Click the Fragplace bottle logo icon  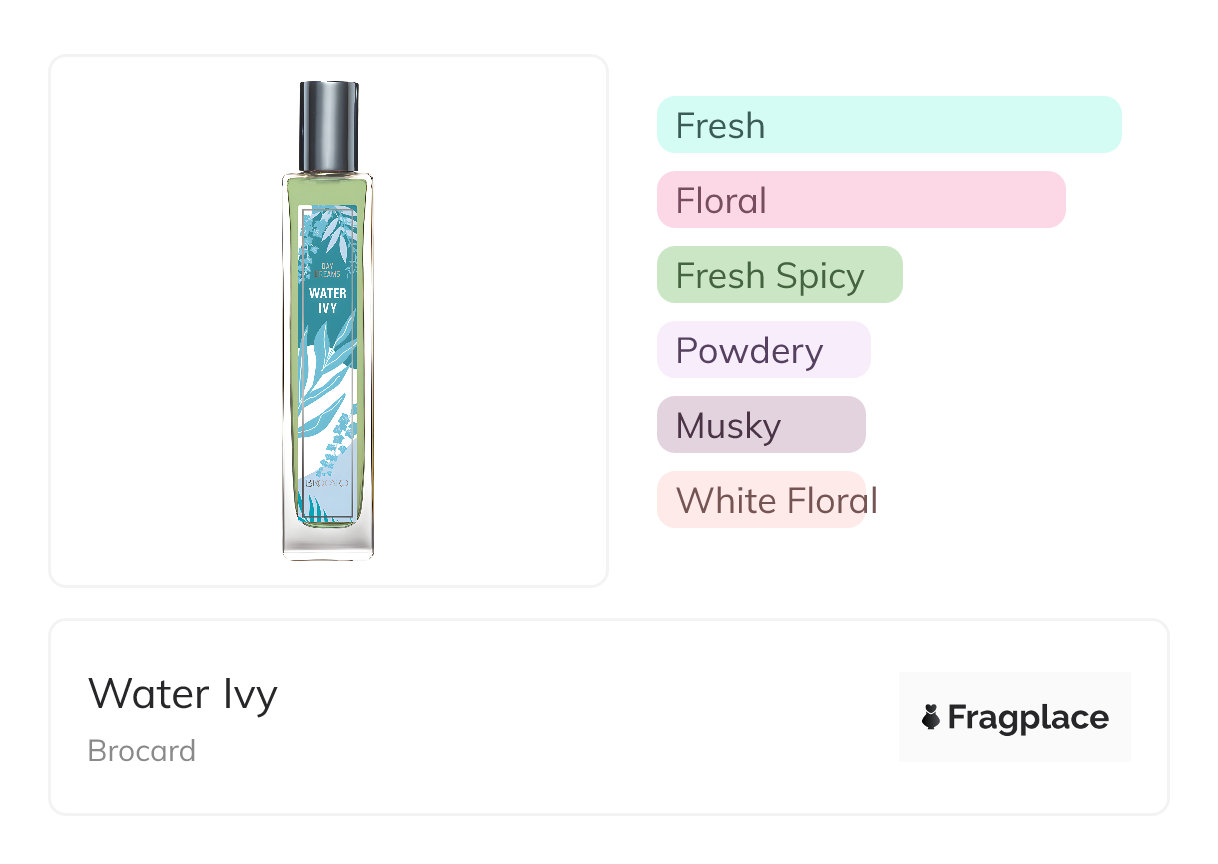tap(931, 717)
